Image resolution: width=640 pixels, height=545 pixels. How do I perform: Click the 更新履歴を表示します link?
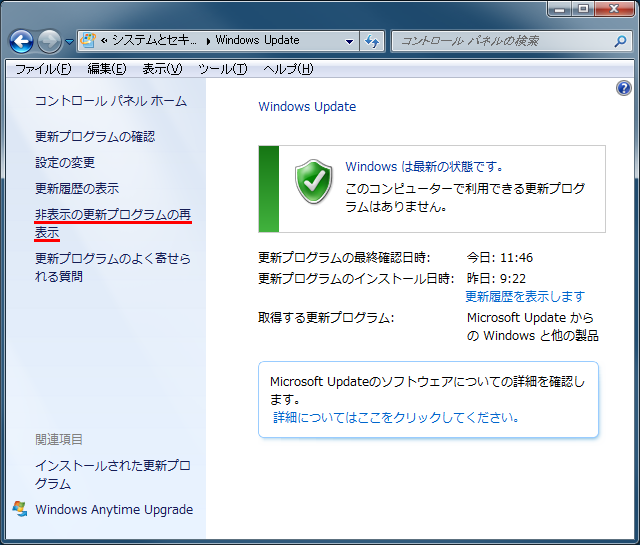[524, 296]
